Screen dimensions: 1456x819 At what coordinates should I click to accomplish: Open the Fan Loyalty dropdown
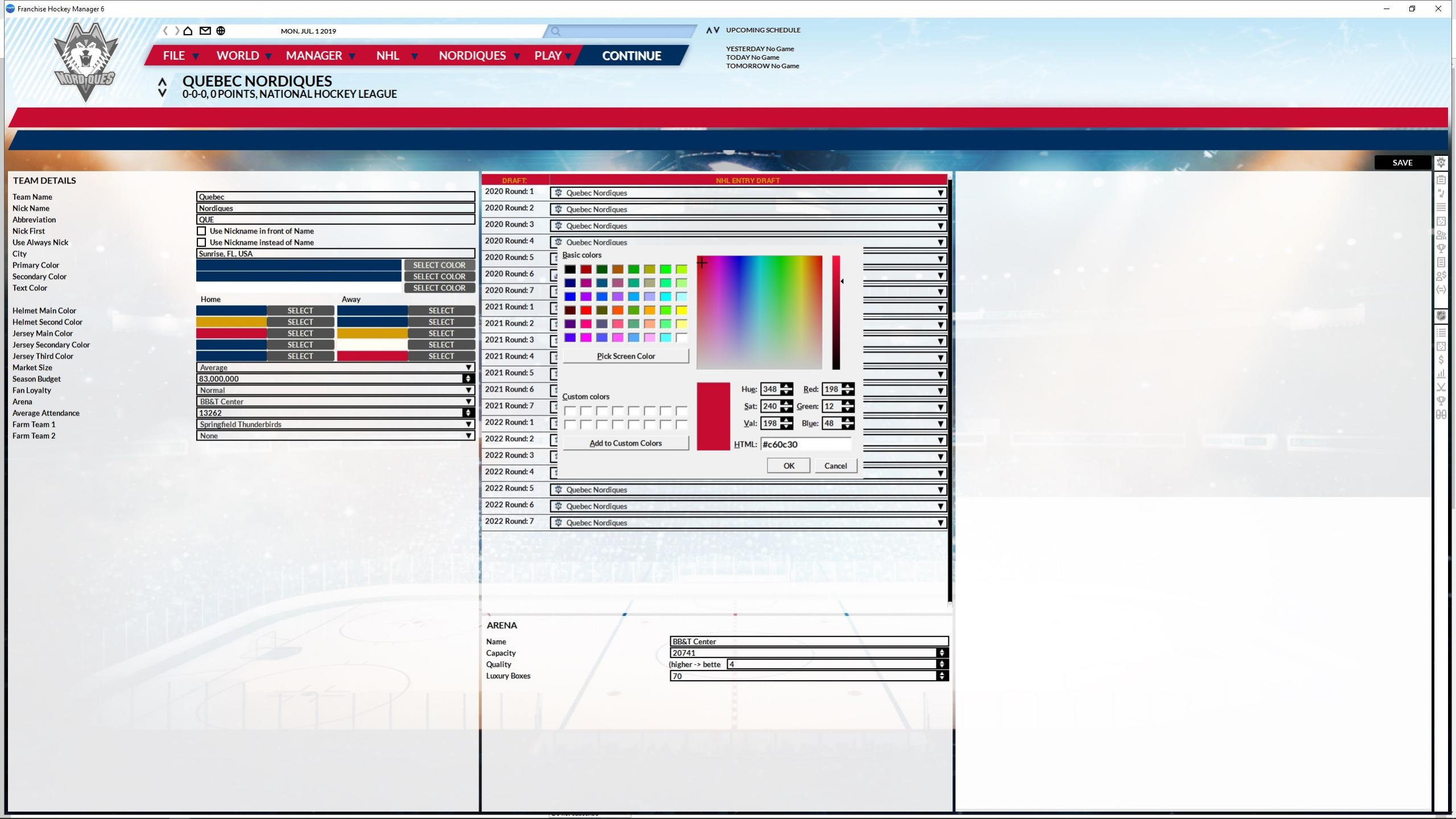pos(468,390)
